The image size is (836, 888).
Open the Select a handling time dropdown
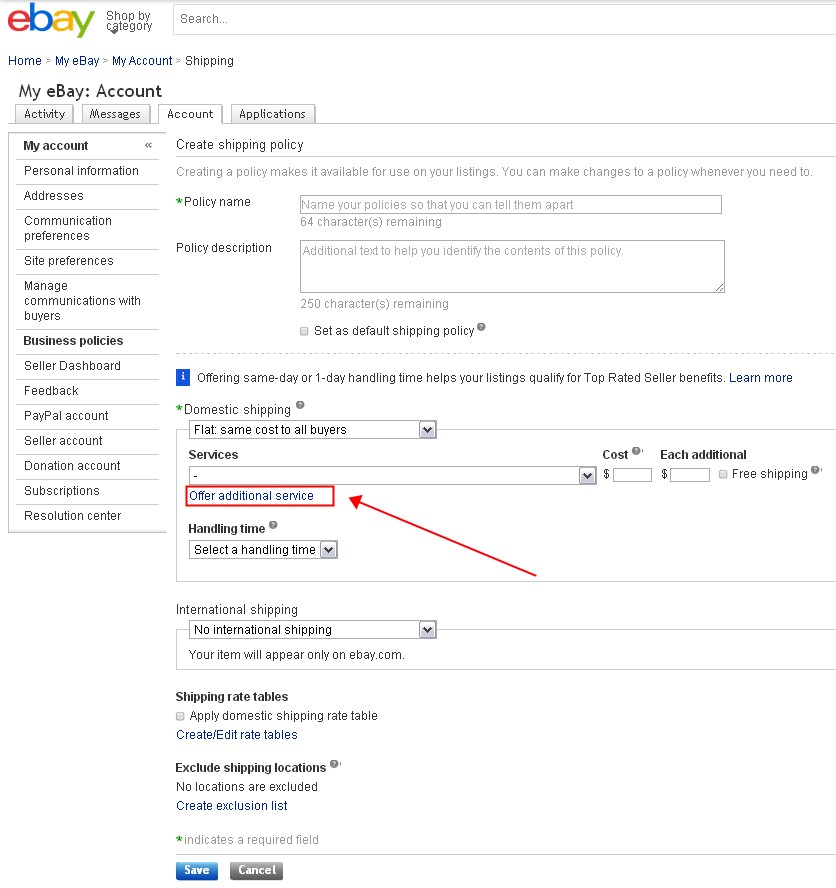coord(329,549)
